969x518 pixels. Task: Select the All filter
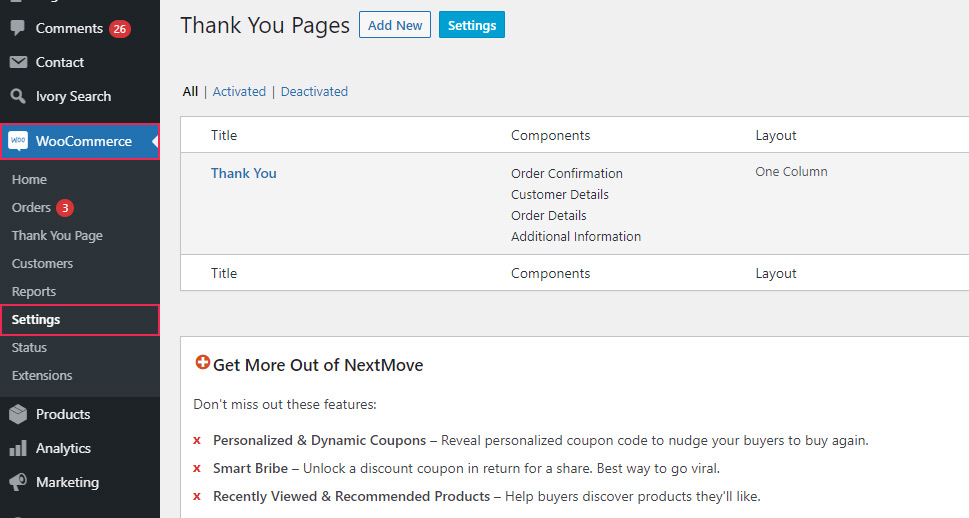[x=190, y=91]
